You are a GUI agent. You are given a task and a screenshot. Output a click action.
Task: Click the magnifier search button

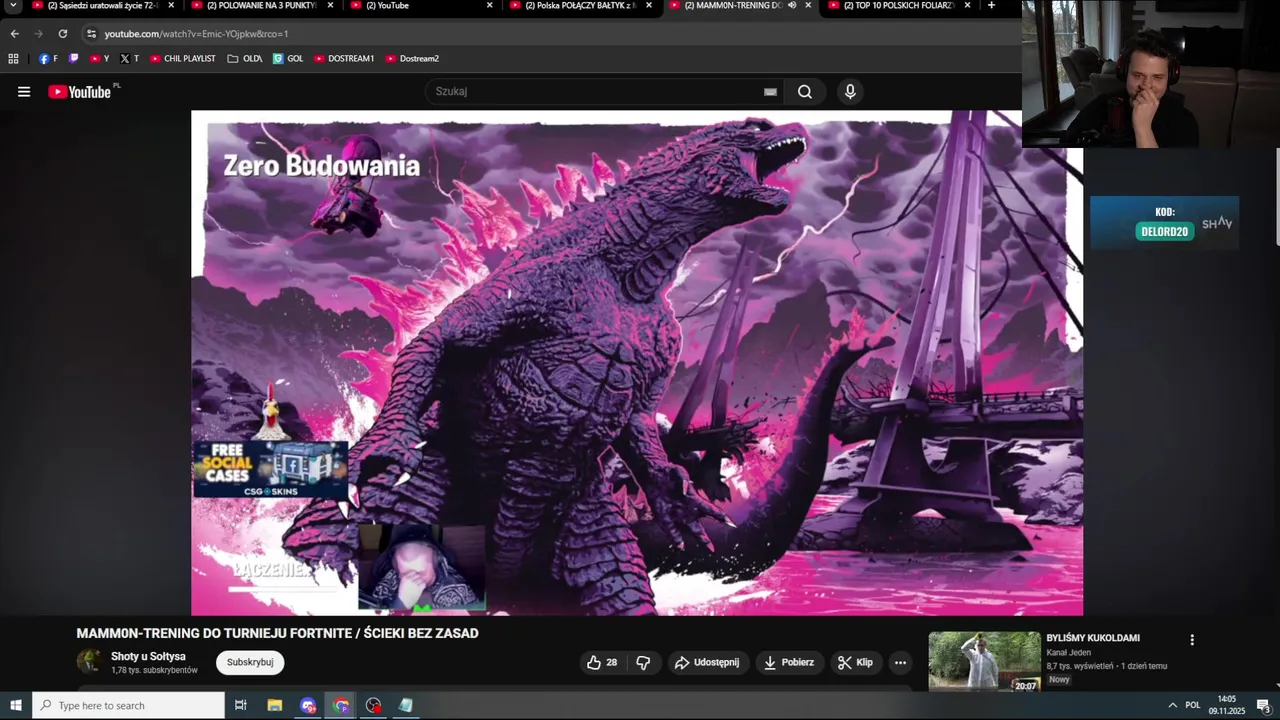click(805, 92)
